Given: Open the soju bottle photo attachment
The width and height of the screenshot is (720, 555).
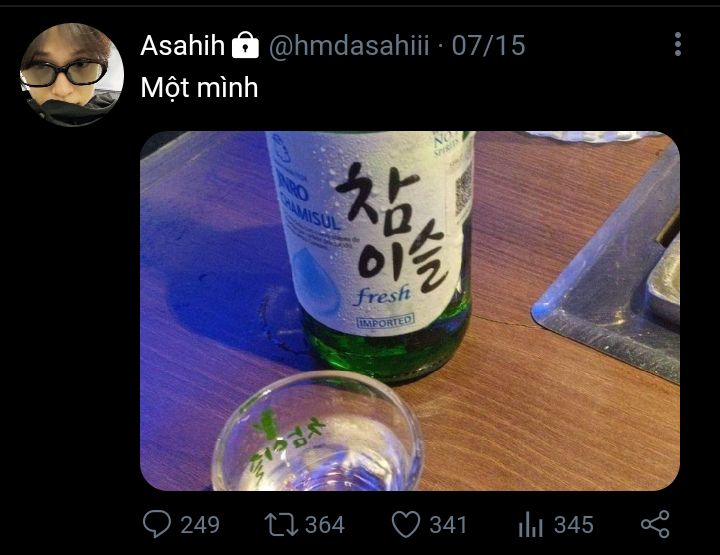Looking at the screenshot, I should point(410,311).
